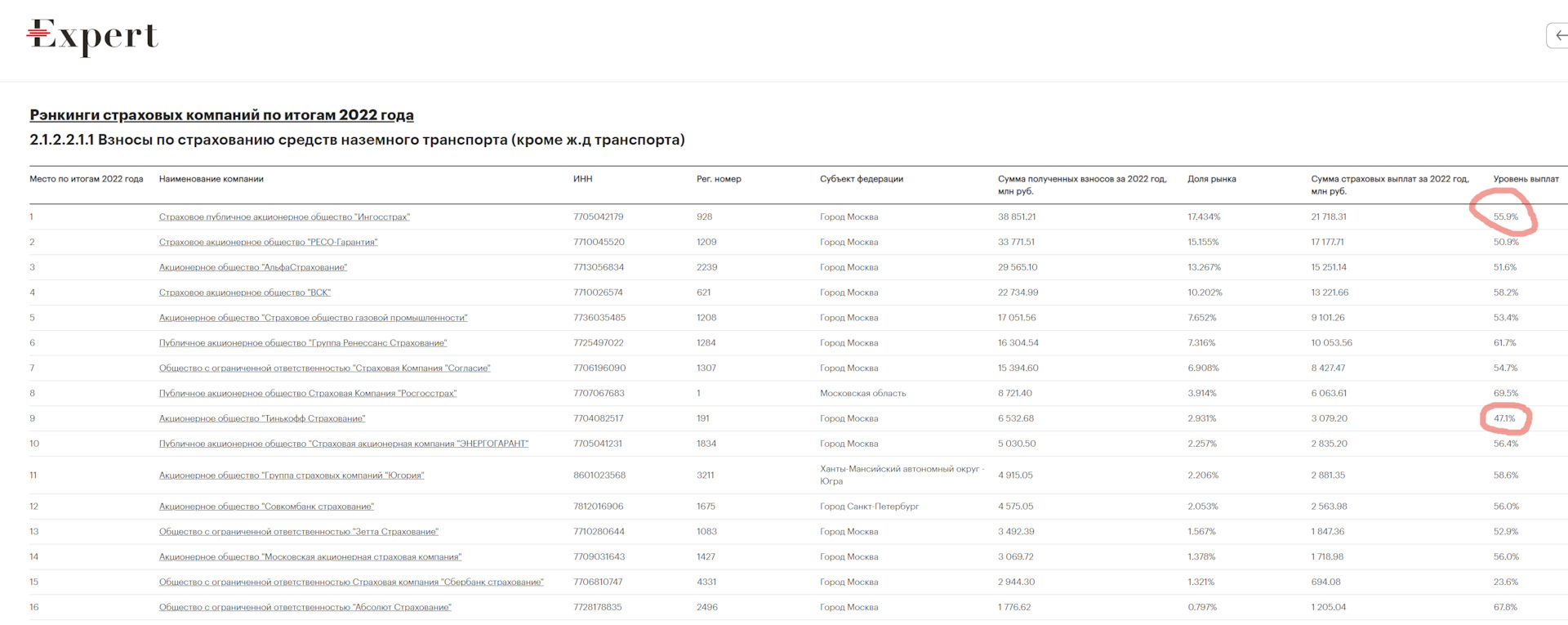
Task: Select premiums value 6 532.68
Action: point(1016,419)
